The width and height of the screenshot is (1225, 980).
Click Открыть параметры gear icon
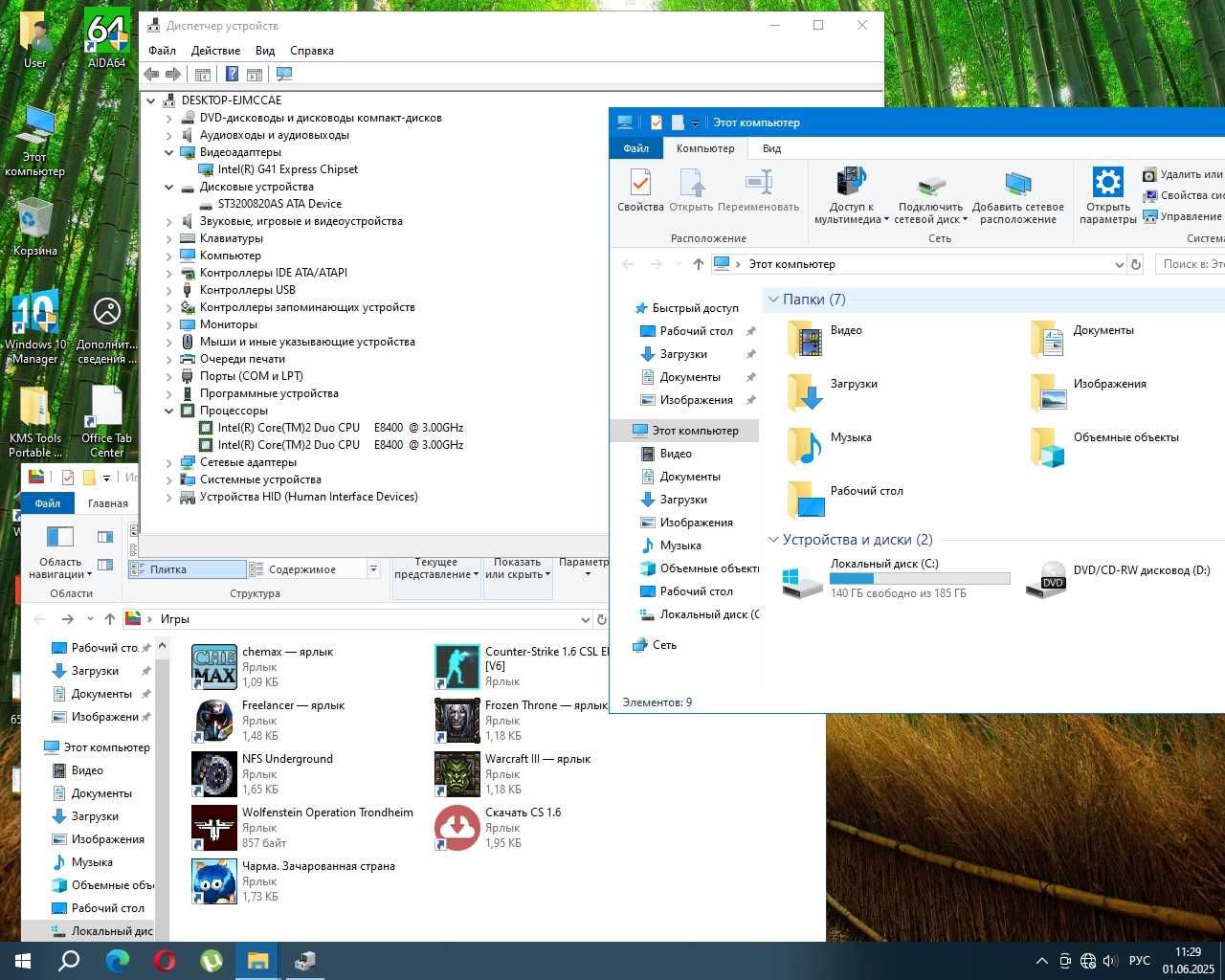point(1108,196)
